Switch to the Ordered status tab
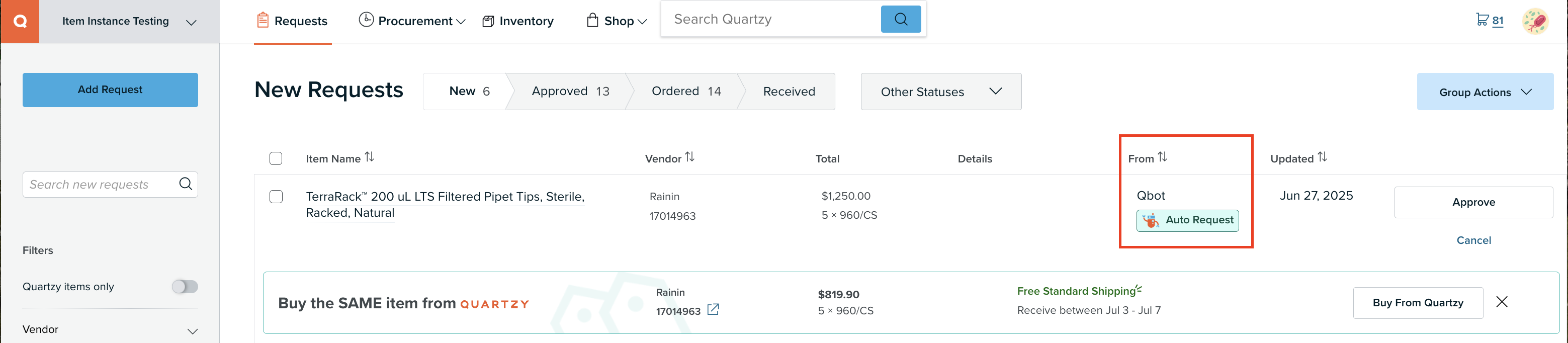This screenshot has height=343, width=1568. click(x=686, y=92)
